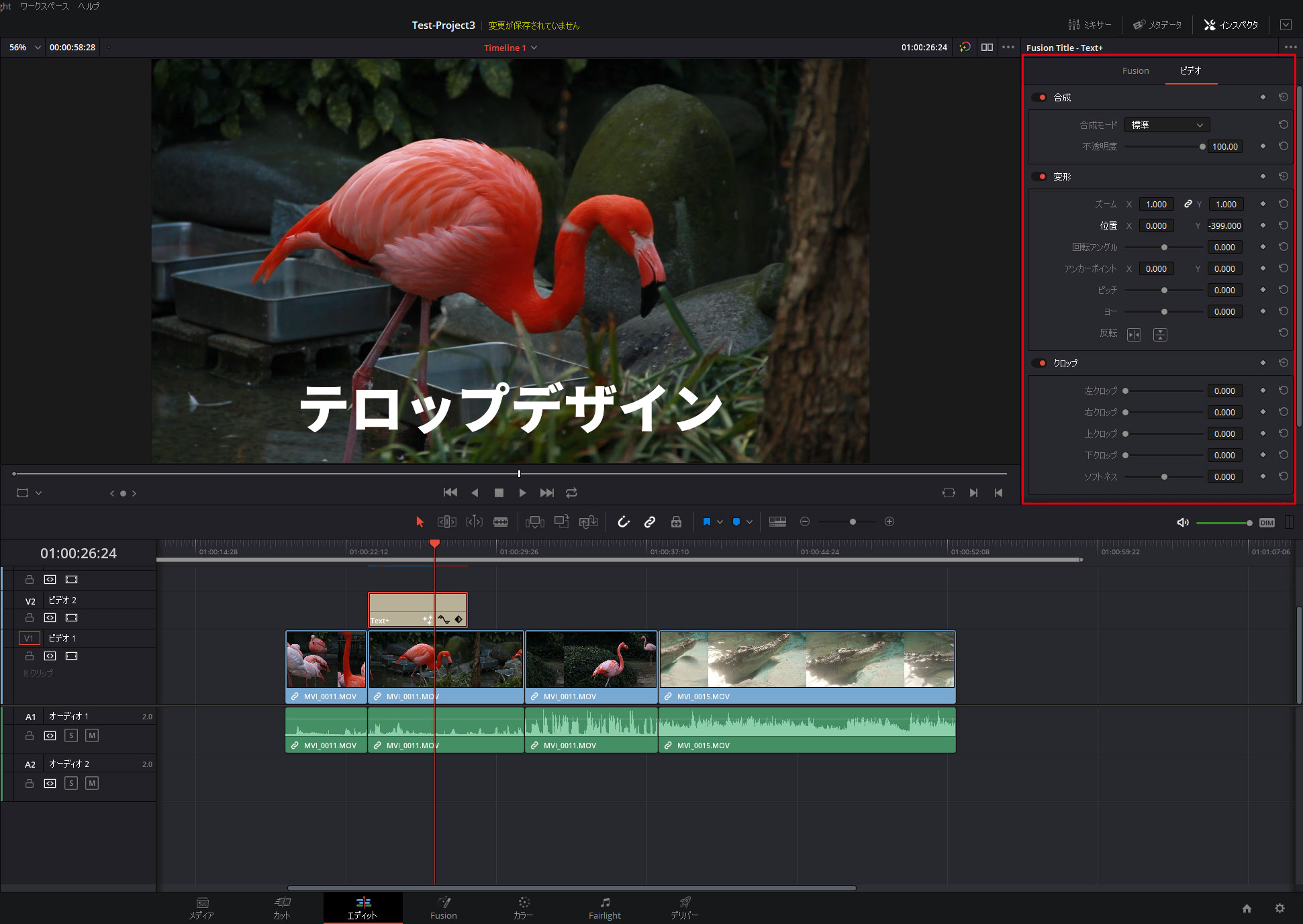Expand the Timeline 1 name dropdown

click(534, 48)
